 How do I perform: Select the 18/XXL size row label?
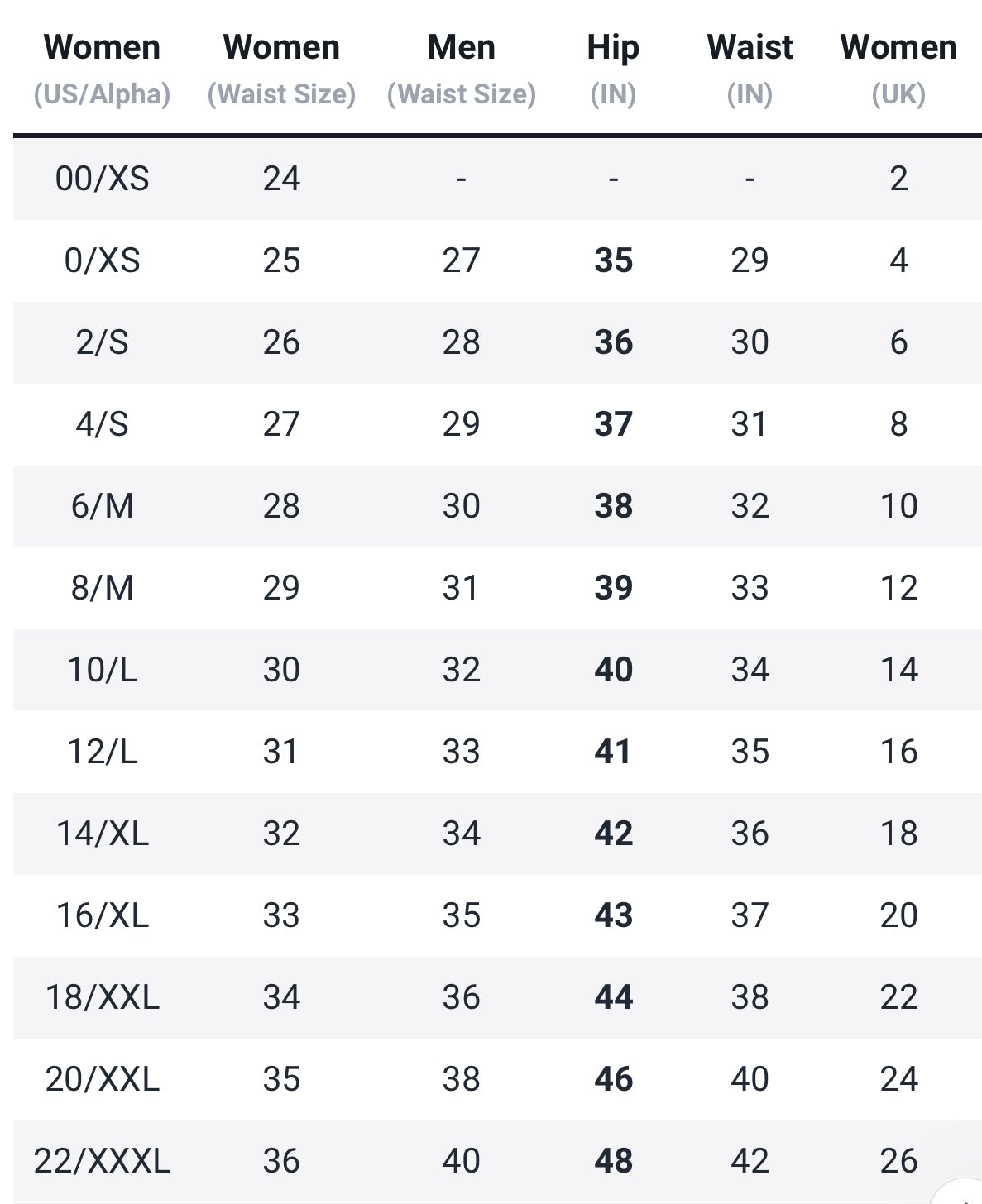click(x=102, y=997)
